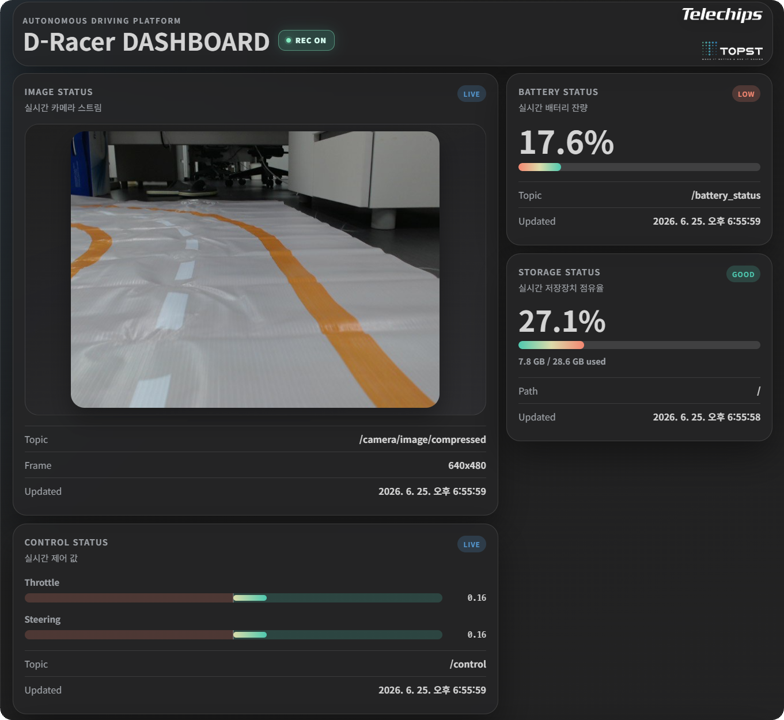Click the 실시간 배터리 잔량 subtitle
The image size is (784, 720).
[x=553, y=108]
